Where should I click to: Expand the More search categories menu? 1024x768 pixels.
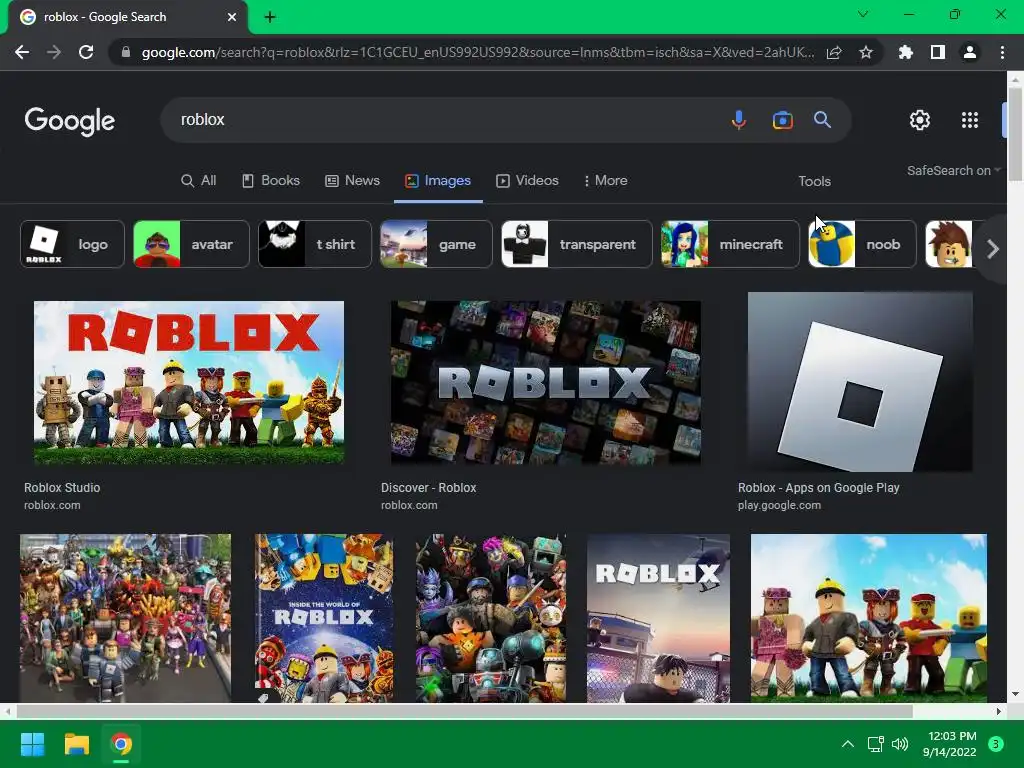coord(605,181)
